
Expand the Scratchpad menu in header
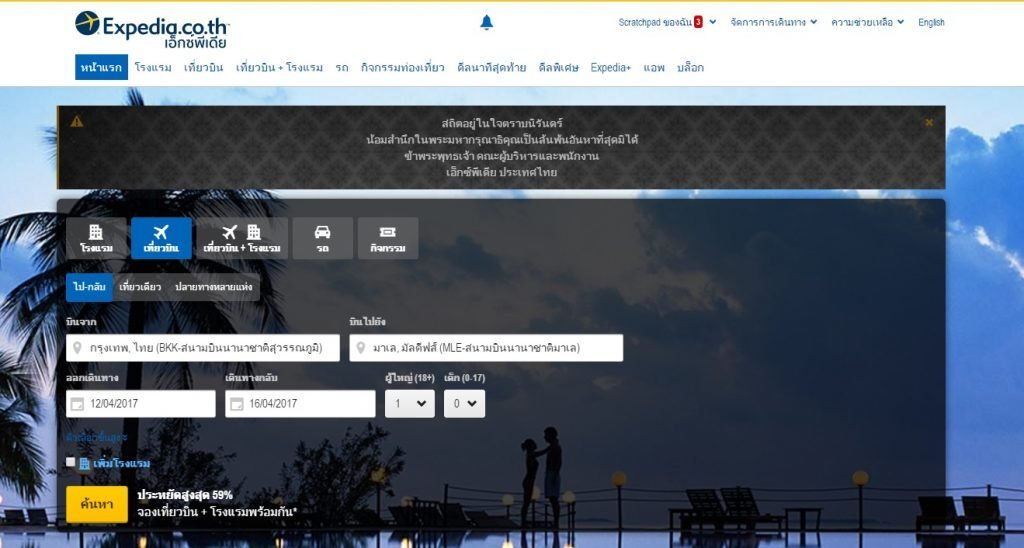click(x=667, y=22)
